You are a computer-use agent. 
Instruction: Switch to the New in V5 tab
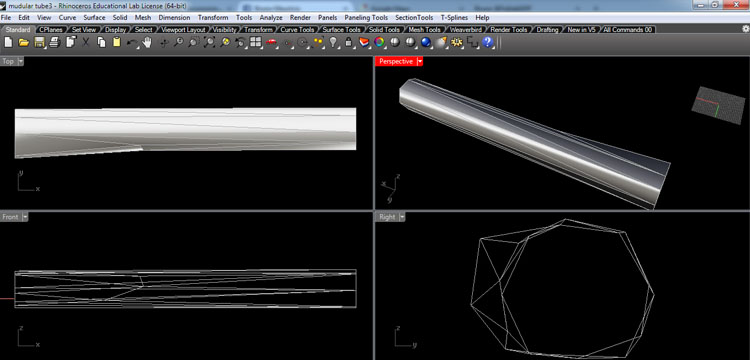tap(581, 30)
